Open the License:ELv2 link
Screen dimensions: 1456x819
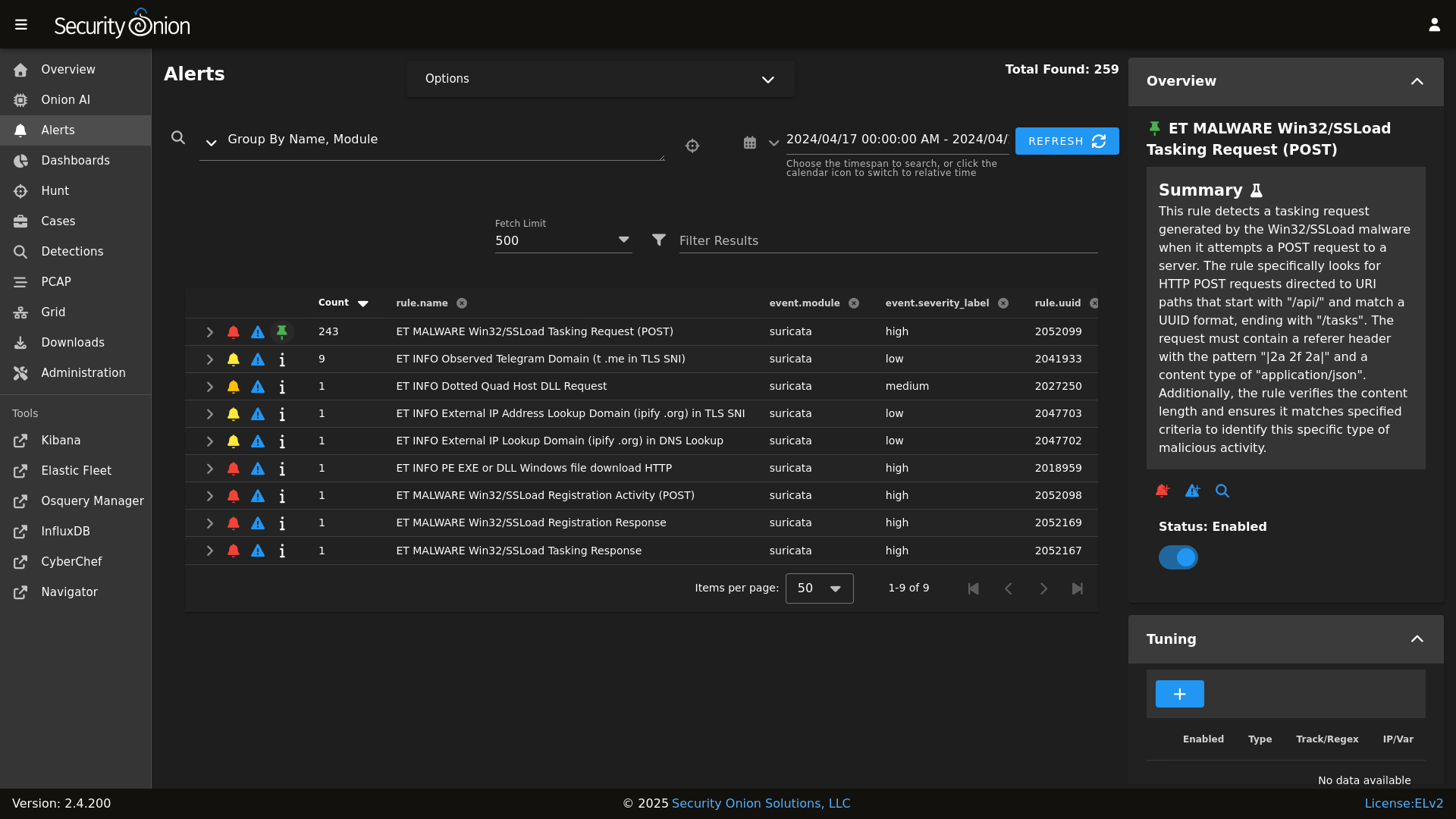[1405, 803]
